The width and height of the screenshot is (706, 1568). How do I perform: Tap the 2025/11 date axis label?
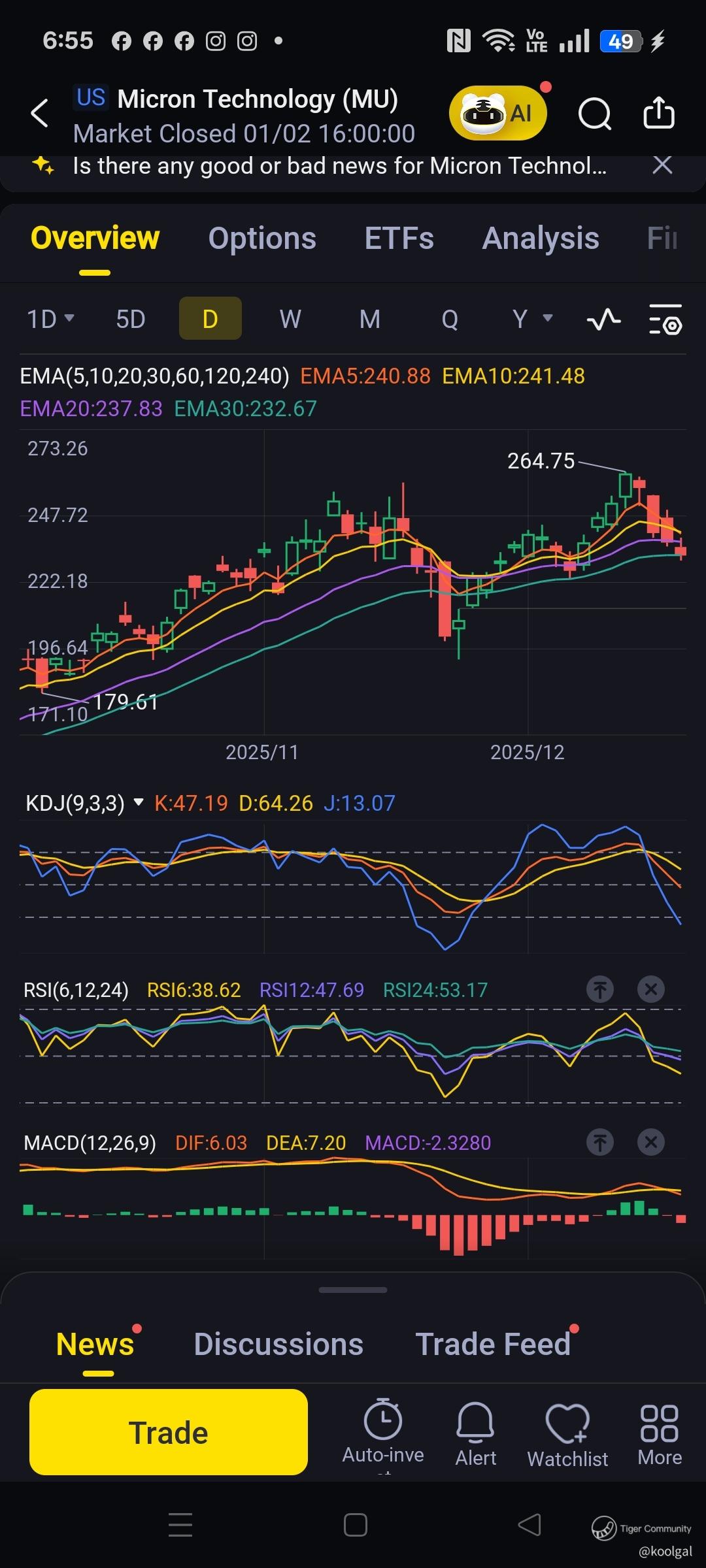coord(262,752)
